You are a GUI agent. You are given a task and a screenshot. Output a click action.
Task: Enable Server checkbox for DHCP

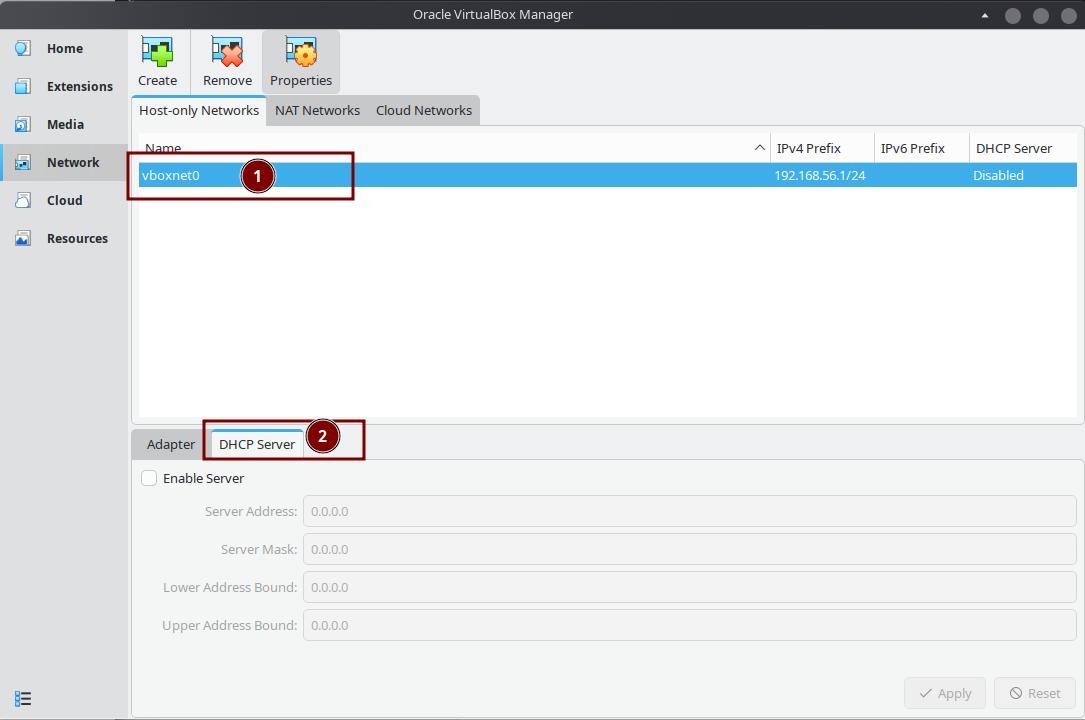click(x=149, y=478)
